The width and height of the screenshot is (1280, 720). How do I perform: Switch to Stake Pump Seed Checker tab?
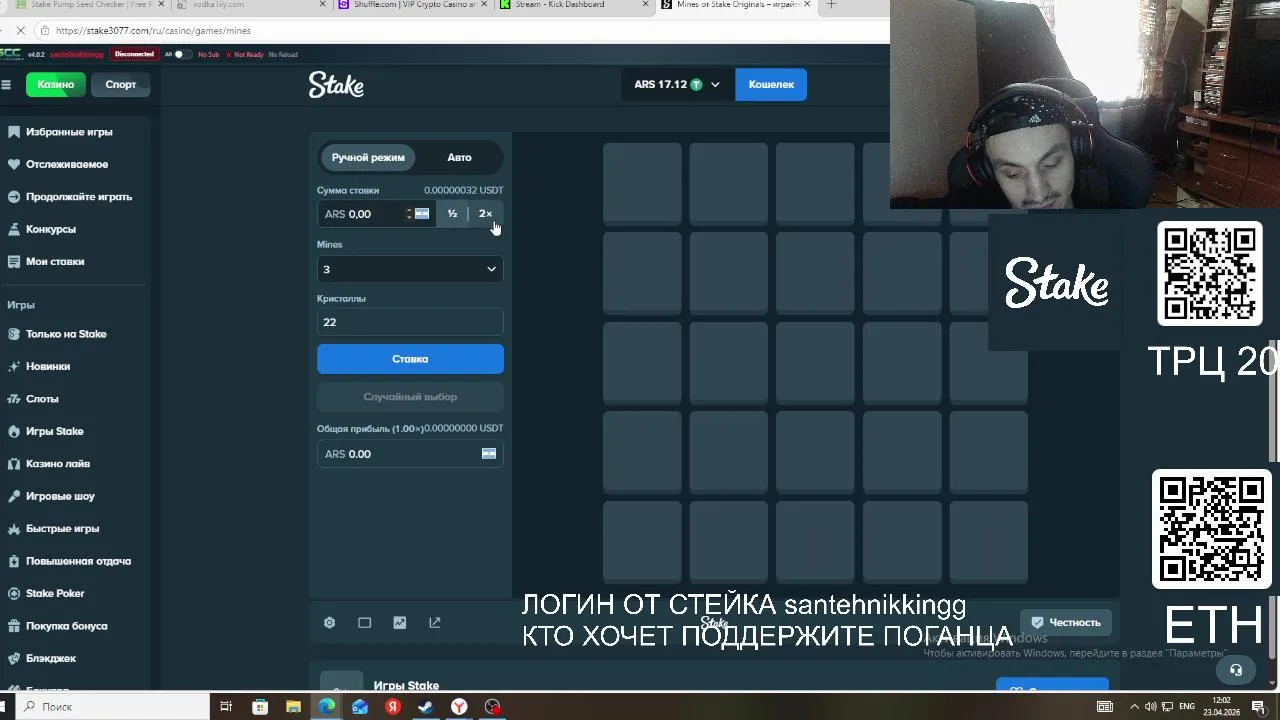[90, 5]
